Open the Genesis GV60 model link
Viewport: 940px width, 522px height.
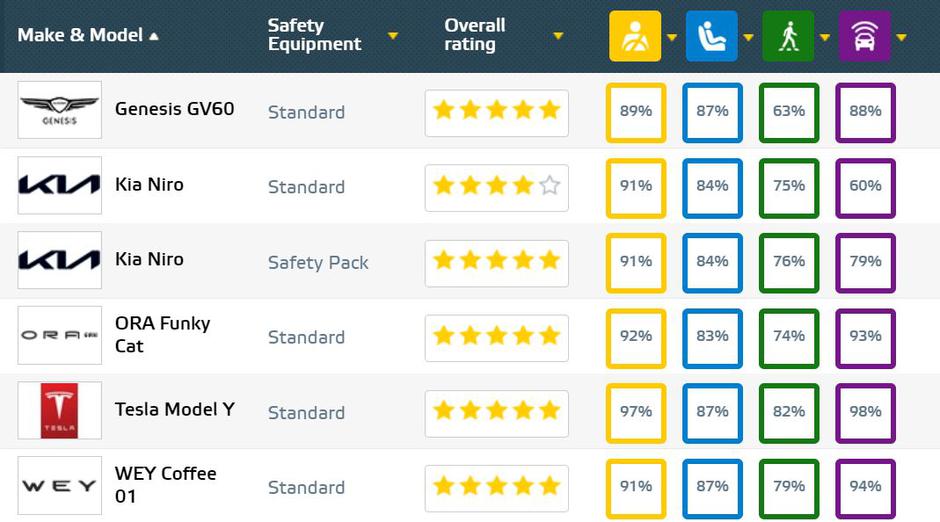[x=174, y=109]
